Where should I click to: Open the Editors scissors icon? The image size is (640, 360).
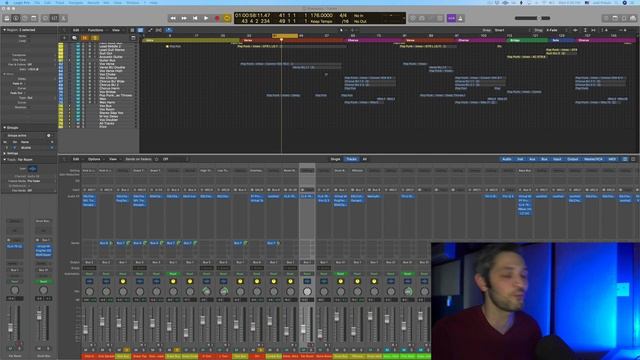click(x=64, y=18)
